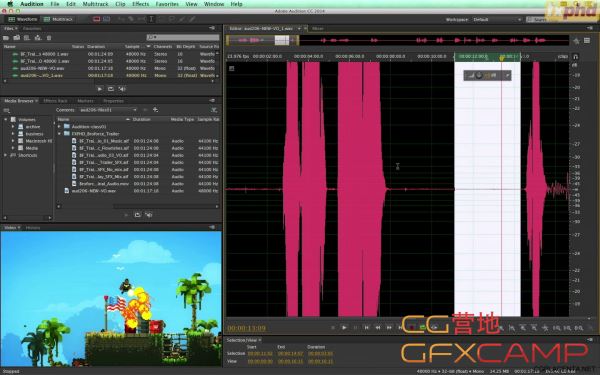Adjust the HUD amplitude gain knob
The image size is (600, 375).
point(479,75)
